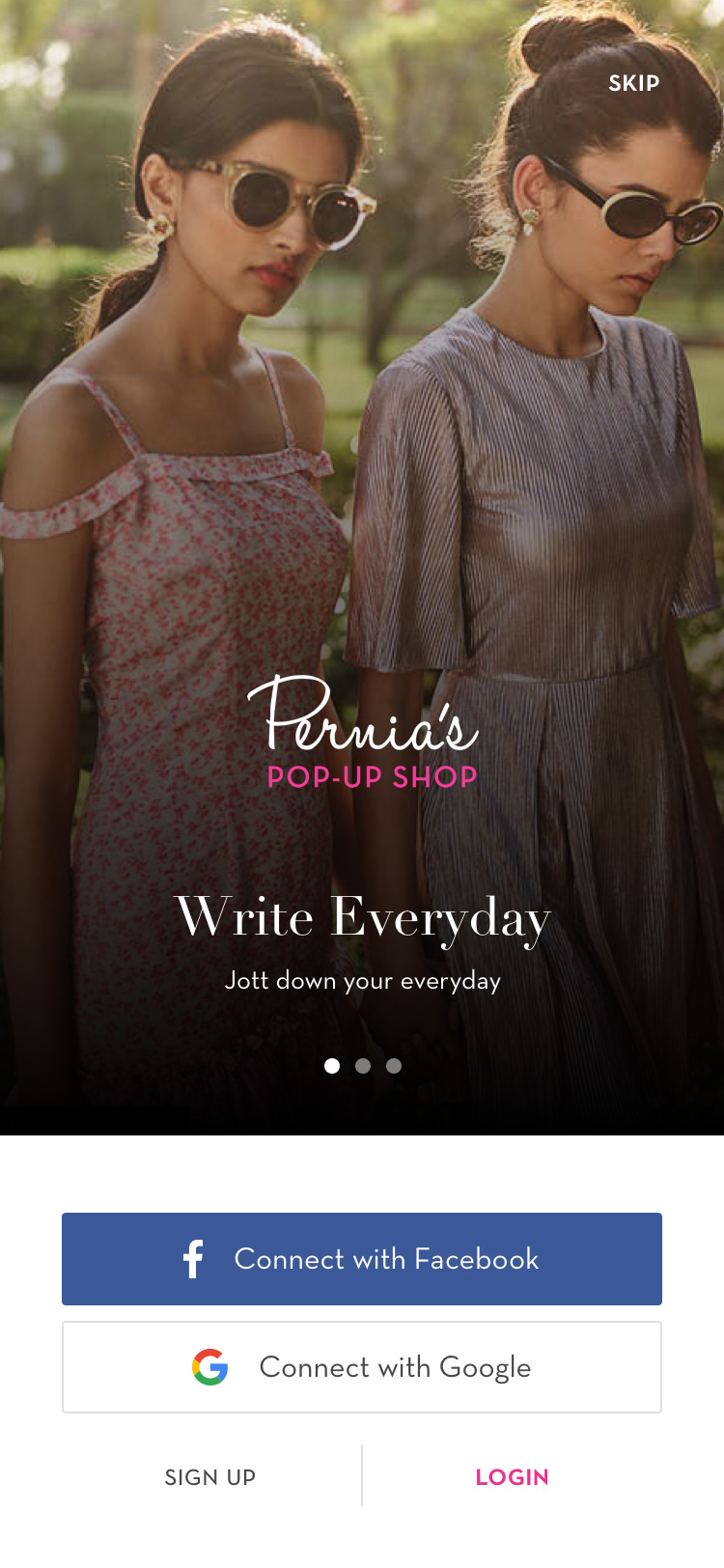This screenshot has width=724, height=1568.
Task: Select the first active carousel dot
Action: point(332,1066)
